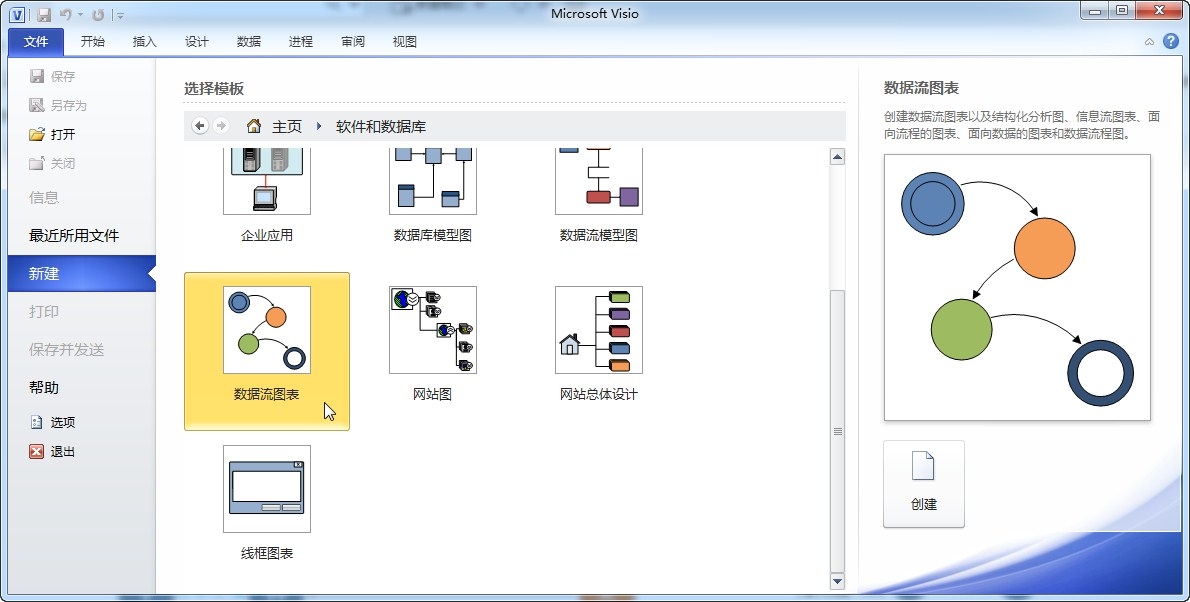Click the 创建 button to create diagram
This screenshot has height=602, width=1190.
(x=923, y=484)
